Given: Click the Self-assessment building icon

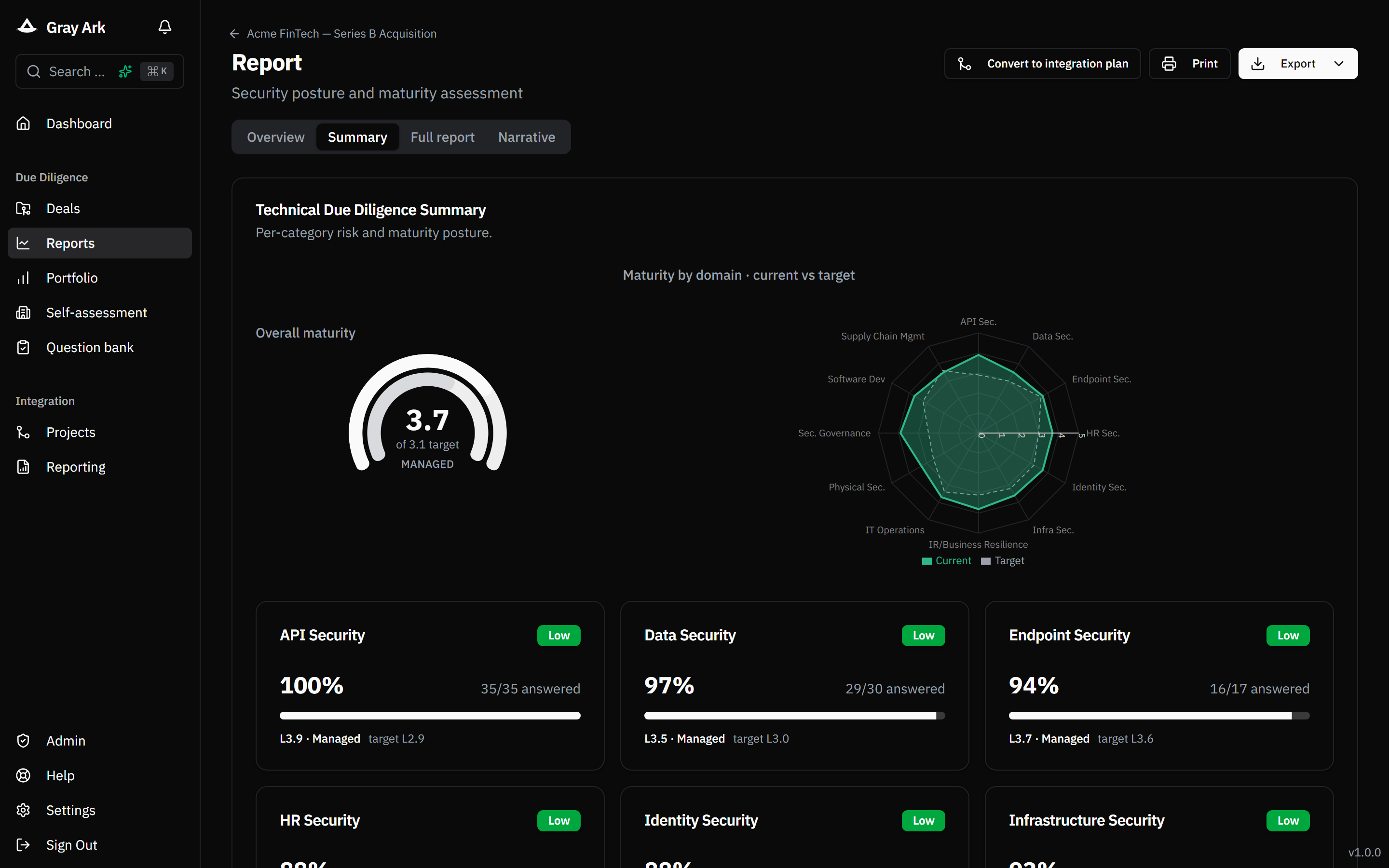Looking at the screenshot, I should pos(23,312).
